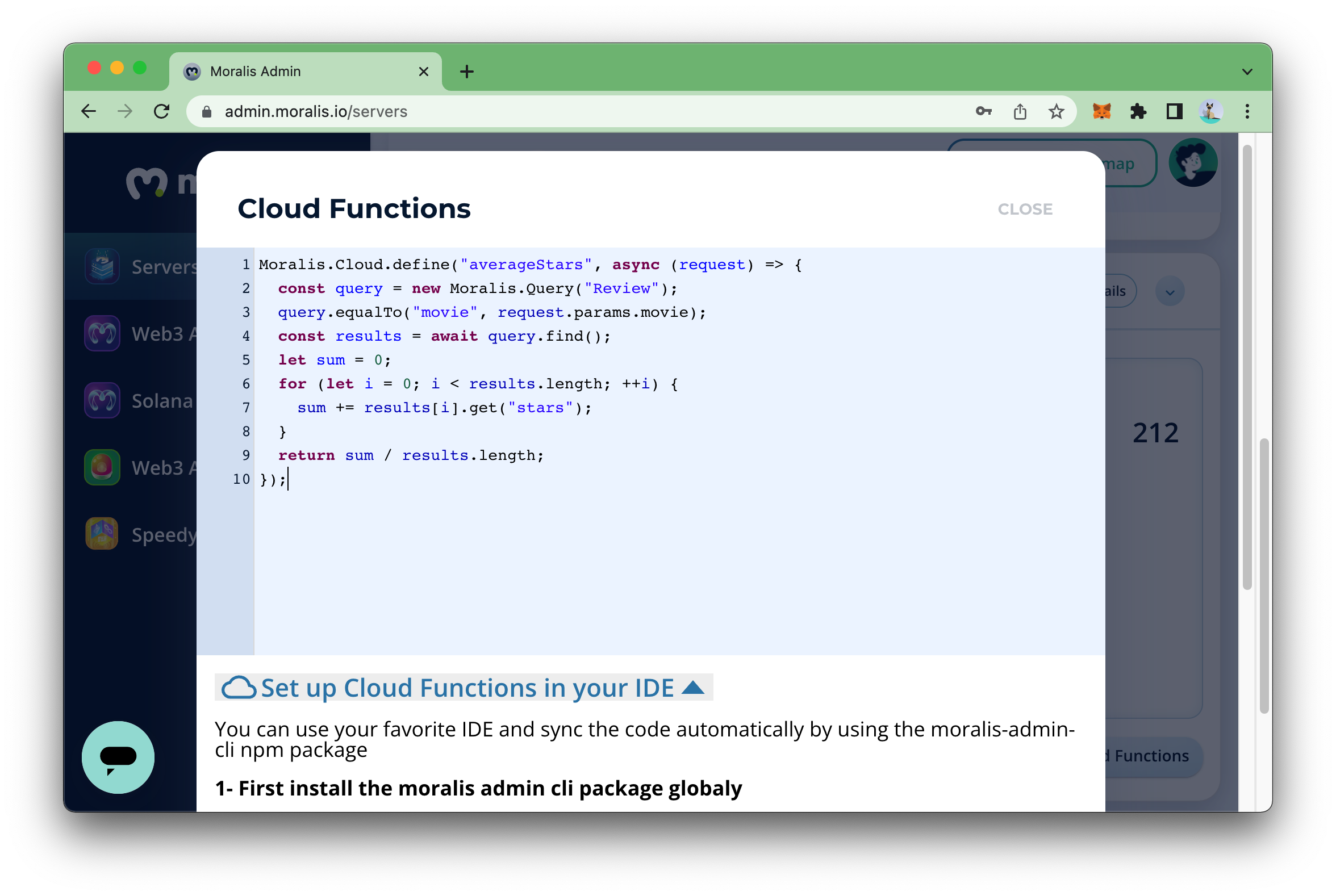Open the Chrome profile avatar
The image size is (1336, 896).
point(1210,111)
